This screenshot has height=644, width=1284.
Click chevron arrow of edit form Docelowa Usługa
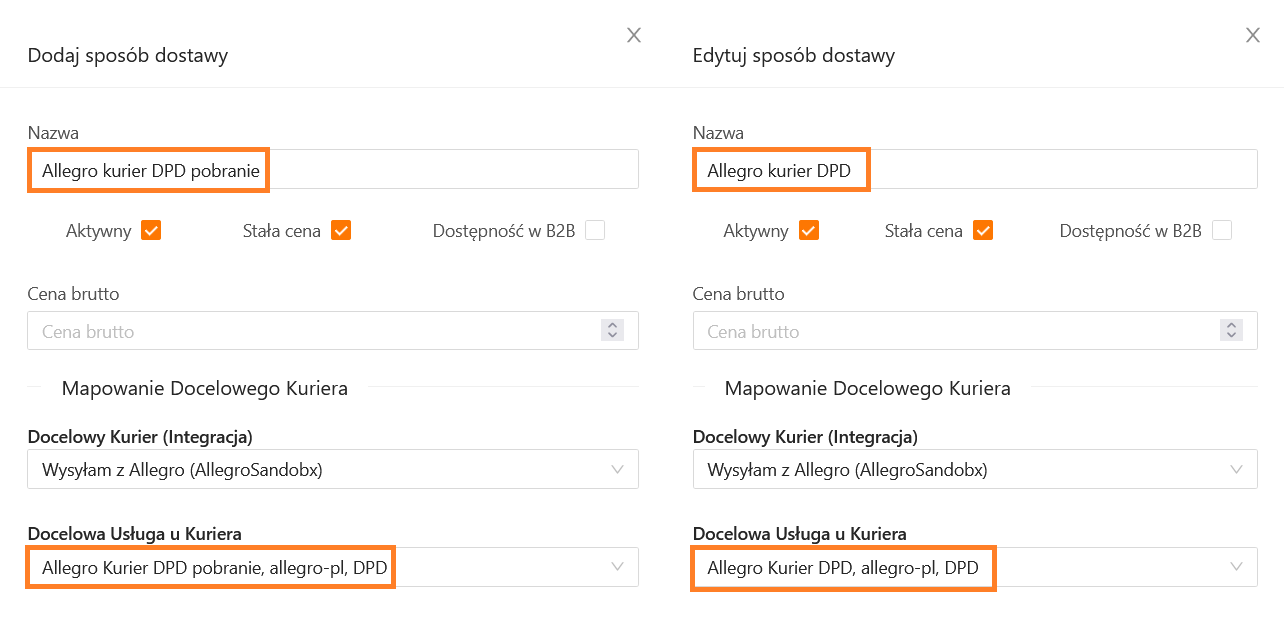click(x=1237, y=567)
